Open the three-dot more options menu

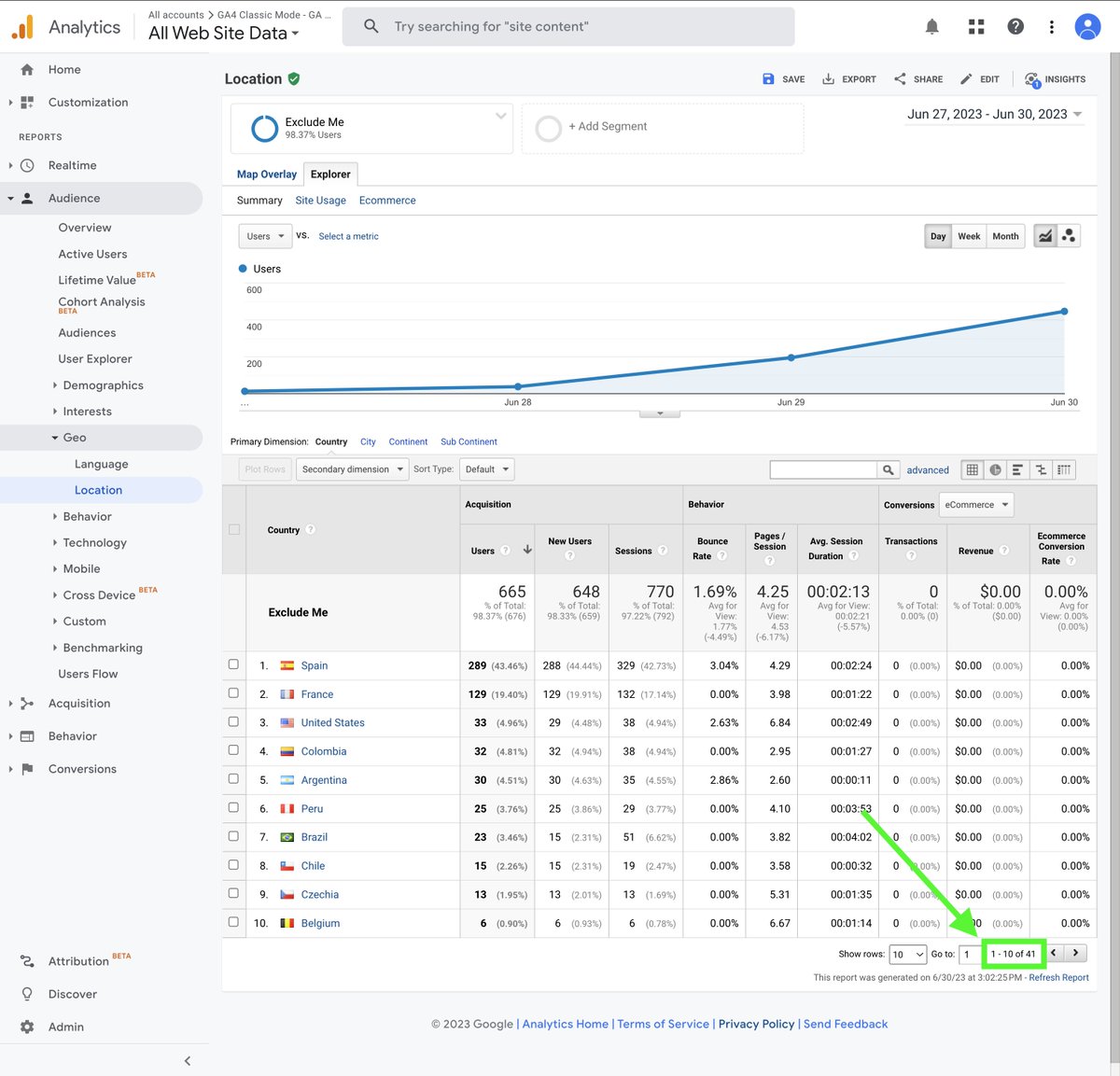tap(1051, 27)
